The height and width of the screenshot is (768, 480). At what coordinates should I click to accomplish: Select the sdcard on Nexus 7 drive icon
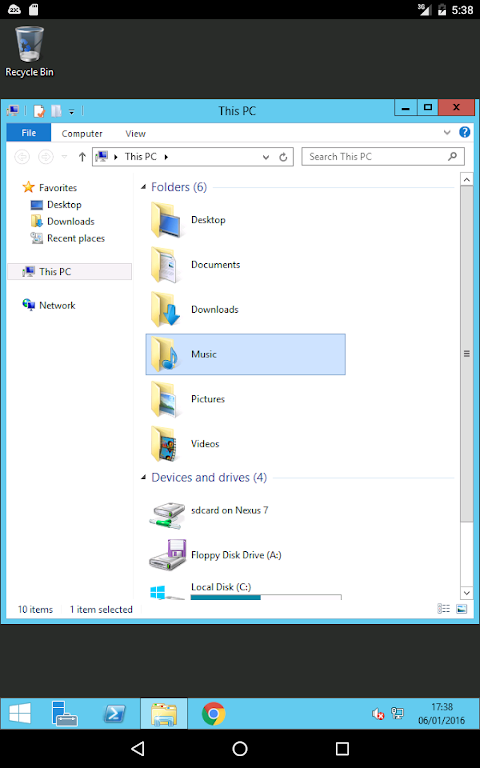(167, 514)
